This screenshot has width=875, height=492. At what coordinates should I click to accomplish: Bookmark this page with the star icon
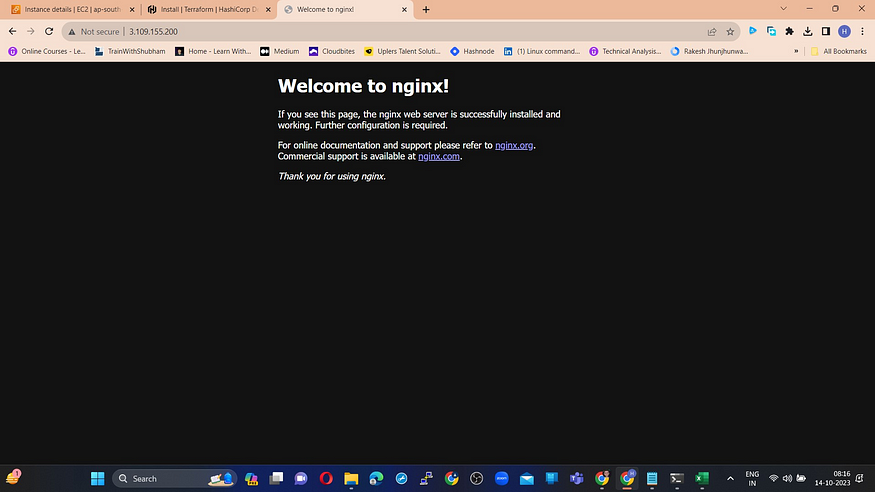[730, 32]
